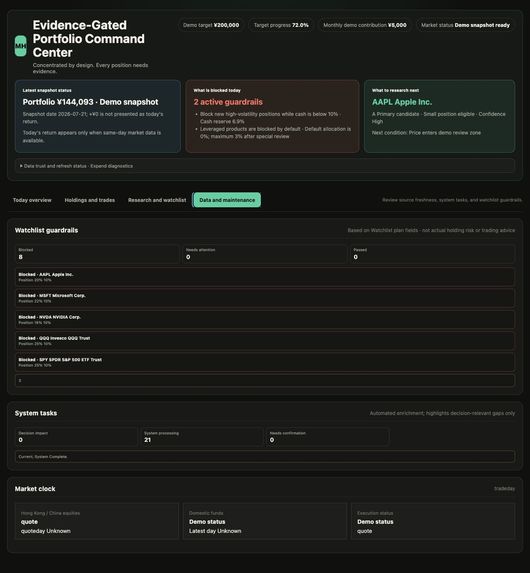Open the What to research next card
The width and height of the screenshot is (530, 573).
click(439, 116)
